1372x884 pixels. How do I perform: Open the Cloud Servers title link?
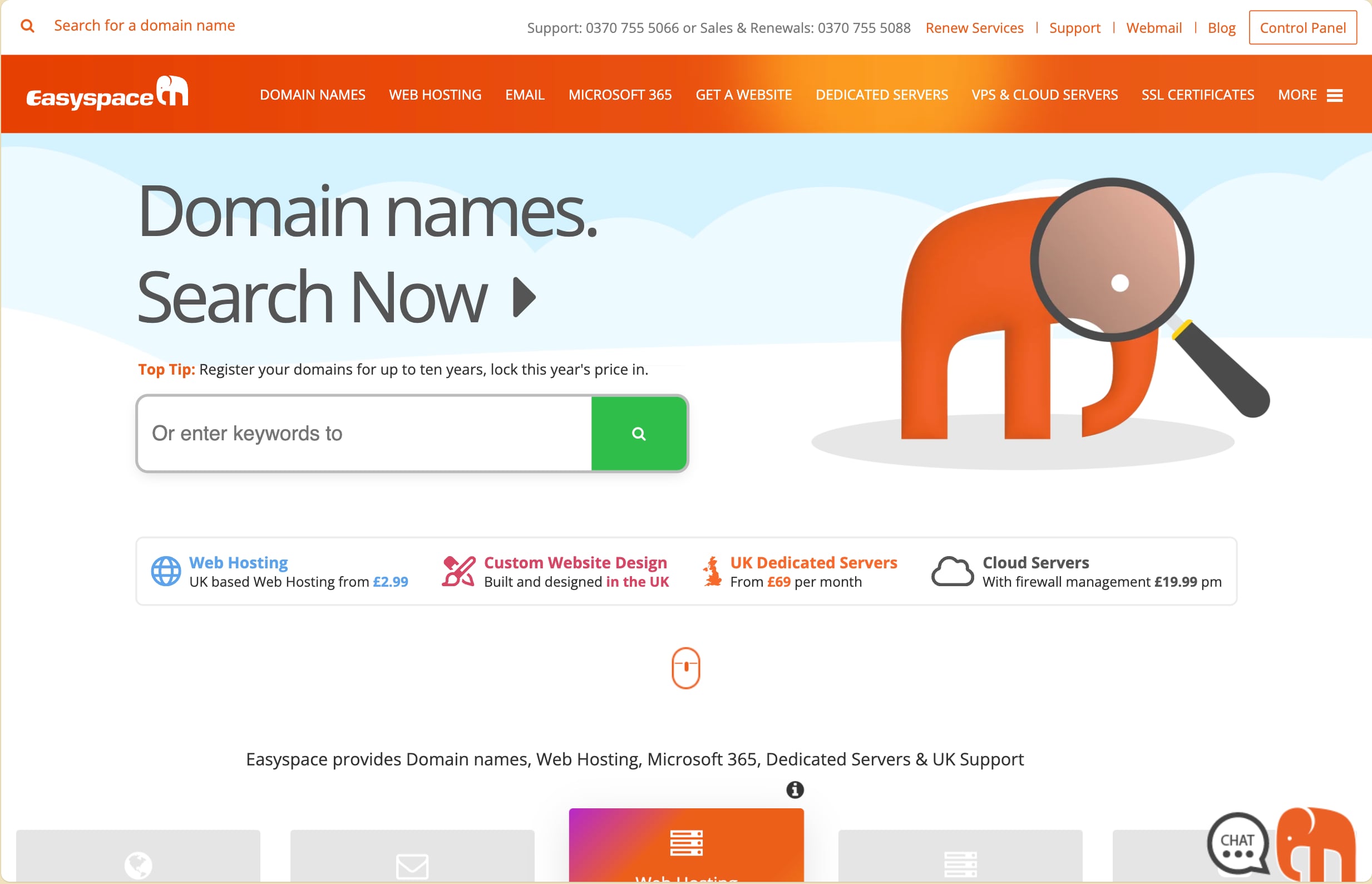click(x=1035, y=562)
